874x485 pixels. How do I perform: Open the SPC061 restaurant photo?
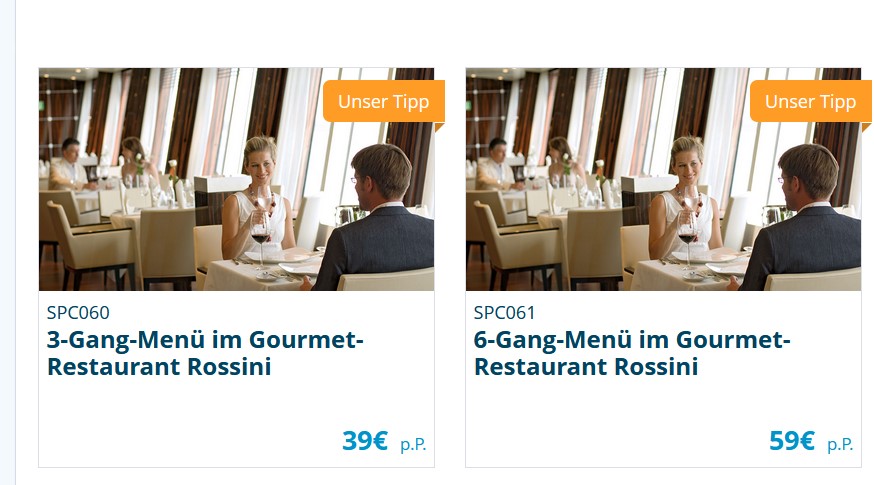(663, 179)
